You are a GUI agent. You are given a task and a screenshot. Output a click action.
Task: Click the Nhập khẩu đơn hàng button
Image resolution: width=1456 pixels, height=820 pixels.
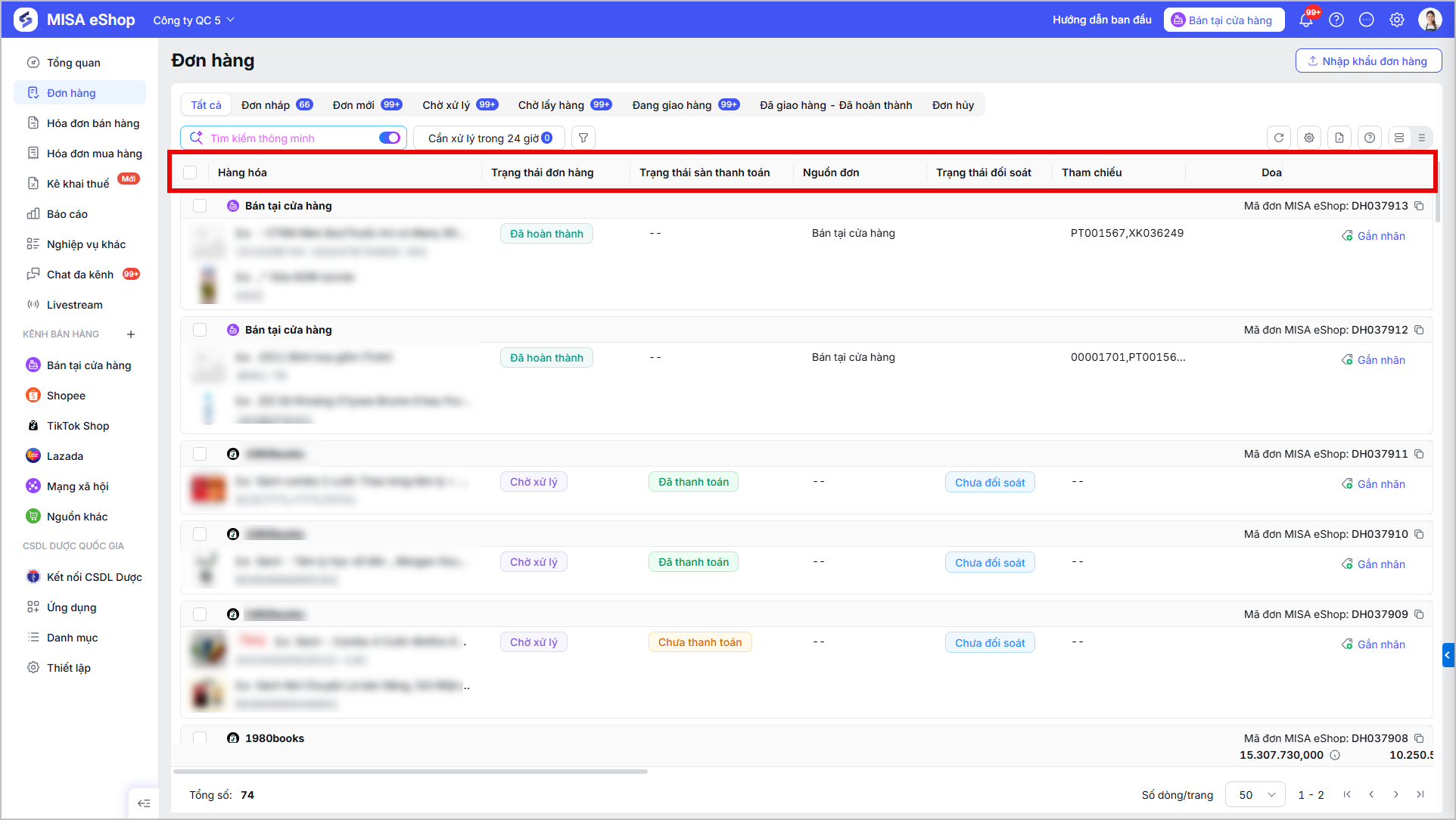point(1368,61)
